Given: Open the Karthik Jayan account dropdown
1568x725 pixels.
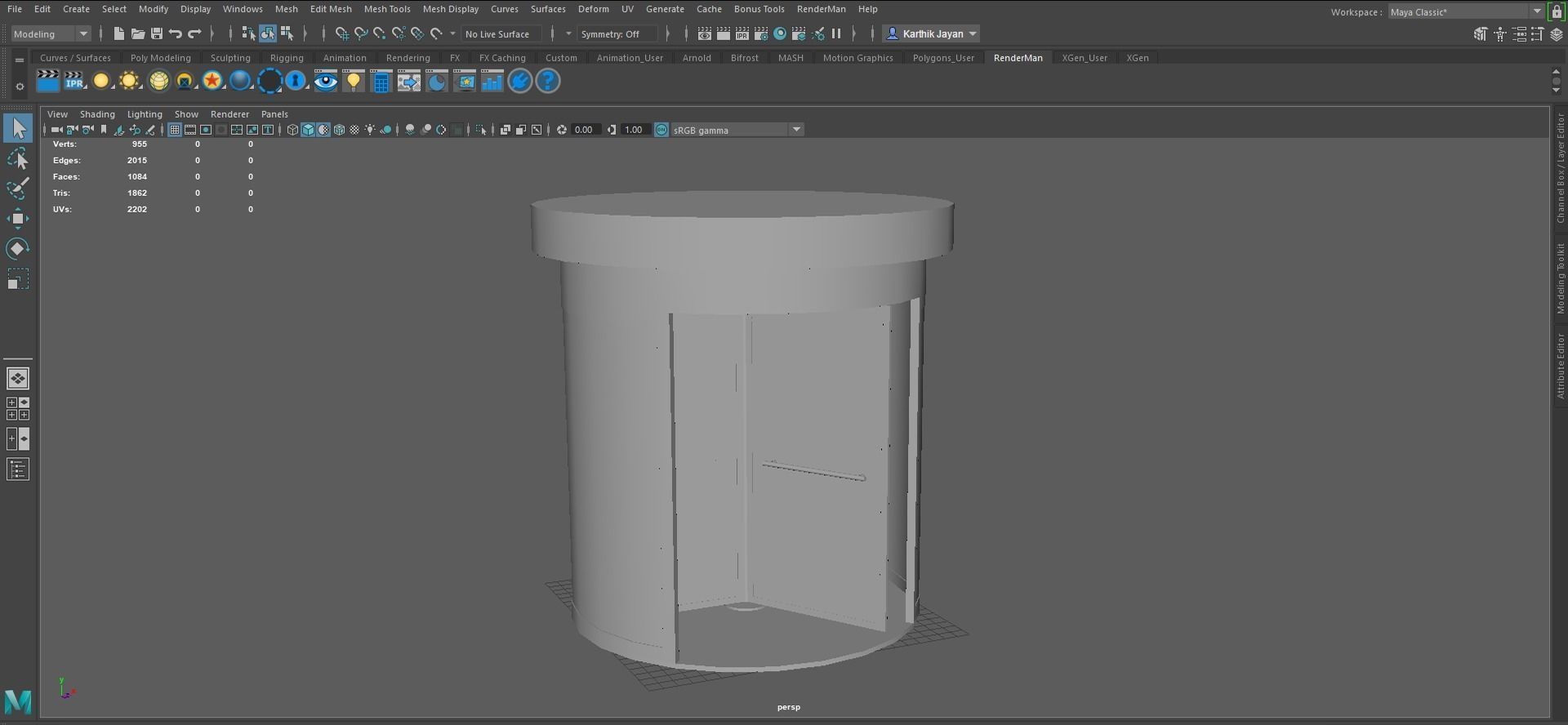Looking at the screenshot, I should [932, 33].
